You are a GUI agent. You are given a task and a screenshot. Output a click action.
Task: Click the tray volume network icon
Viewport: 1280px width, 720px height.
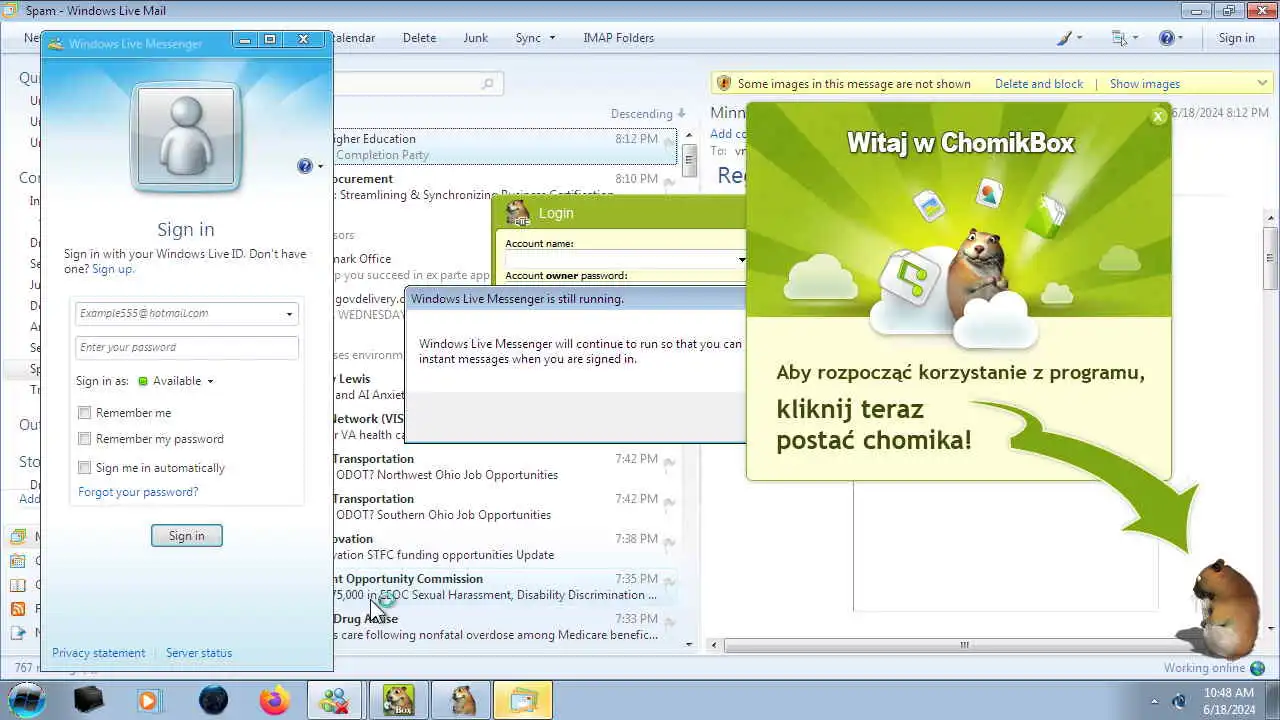[1180, 701]
